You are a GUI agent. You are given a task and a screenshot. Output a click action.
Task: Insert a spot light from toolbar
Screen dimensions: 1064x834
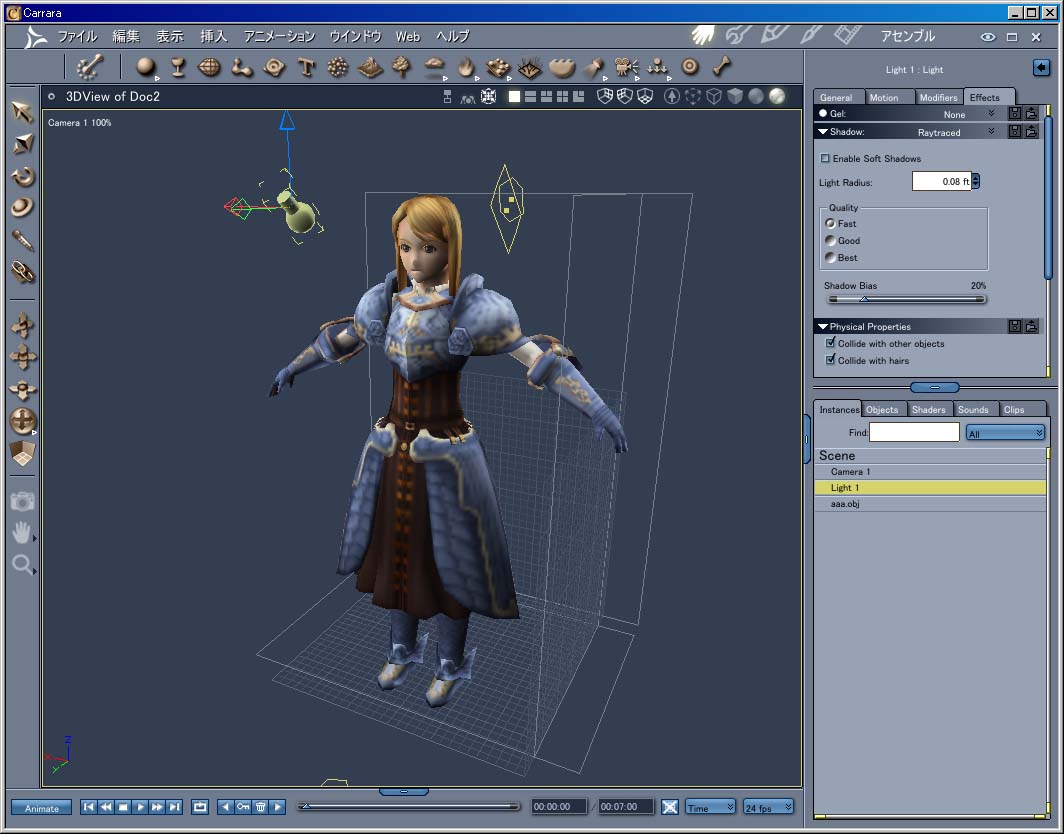point(594,67)
